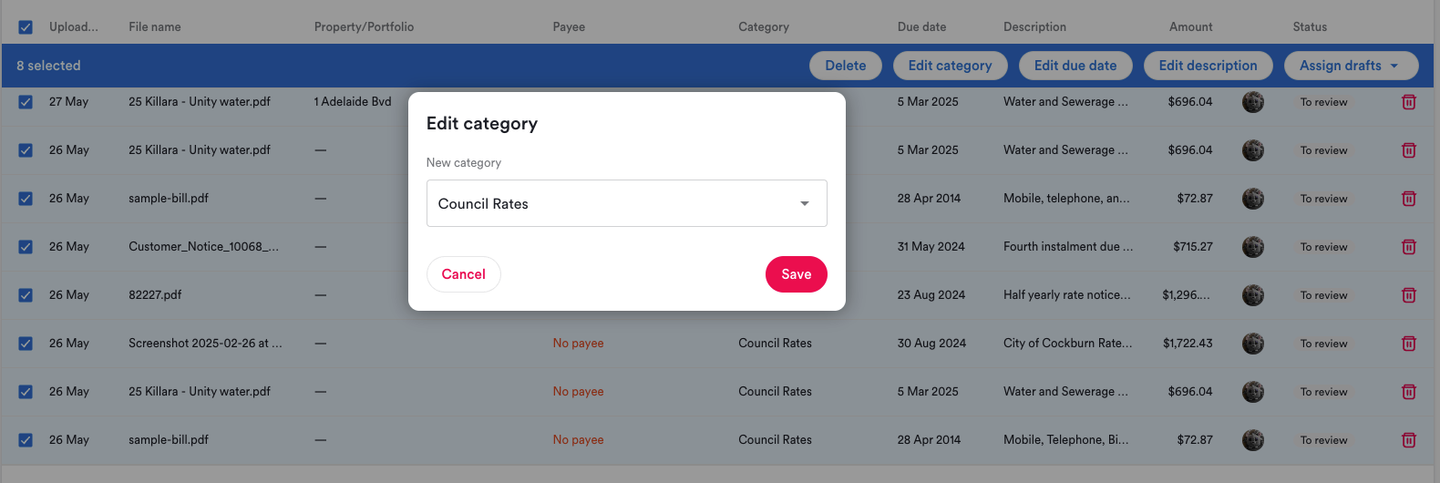The height and width of the screenshot is (483, 1440).
Task: Click trash icon on last sample-bill.pdf row
Action: point(1408,440)
